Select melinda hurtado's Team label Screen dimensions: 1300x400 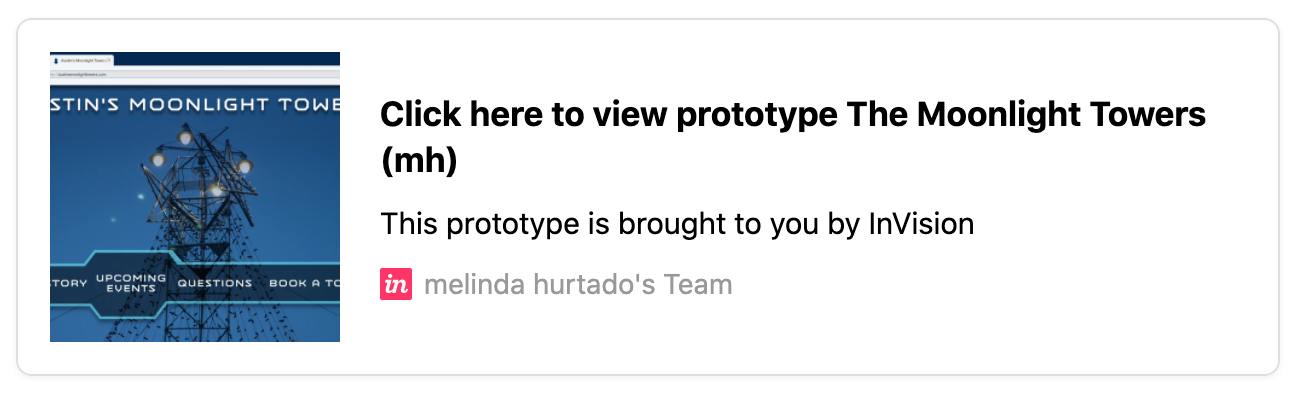(578, 285)
